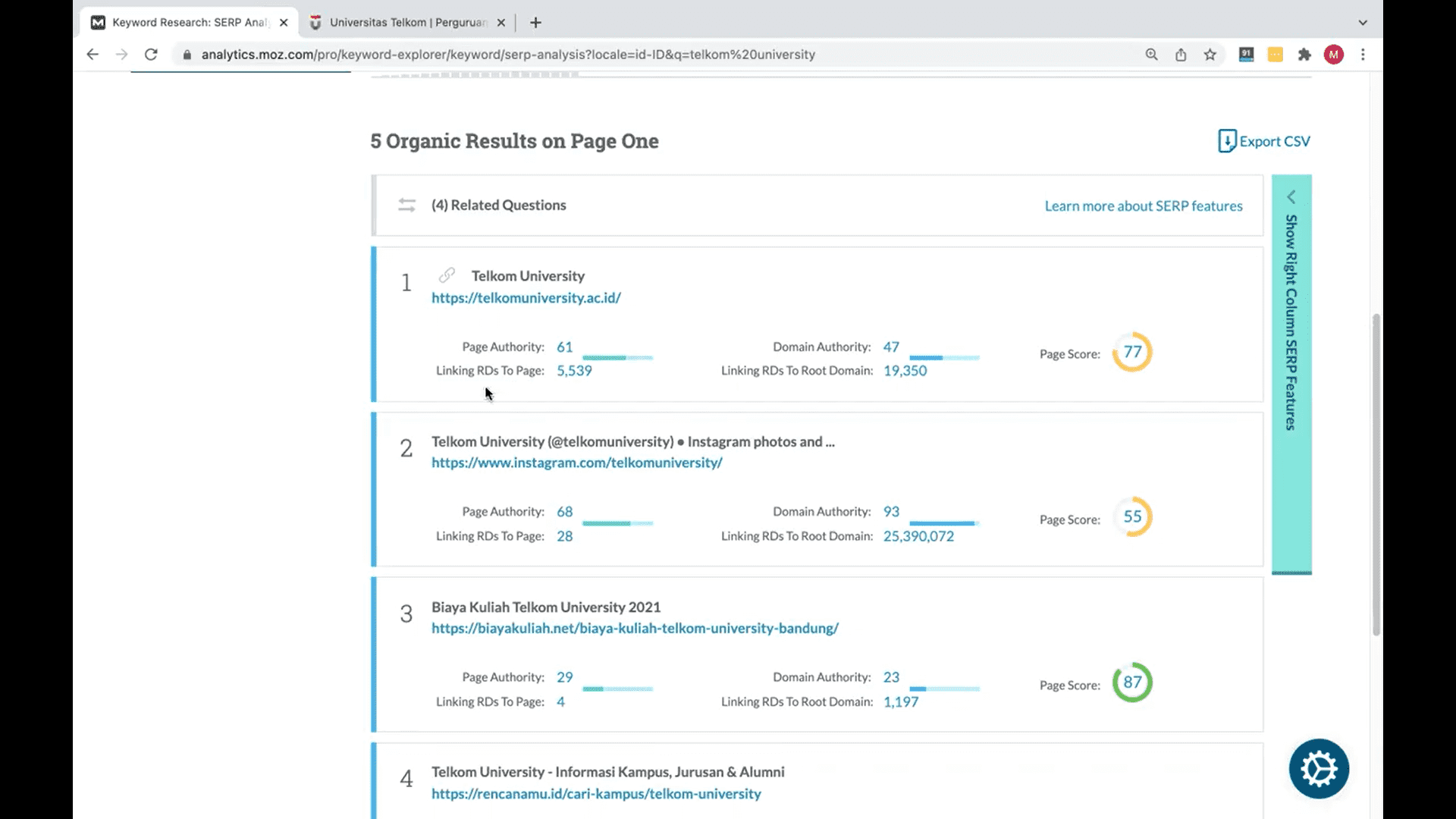The image size is (1456, 819).
Task: Click Linking RDs To Page 5,539
Action: coord(574,371)
